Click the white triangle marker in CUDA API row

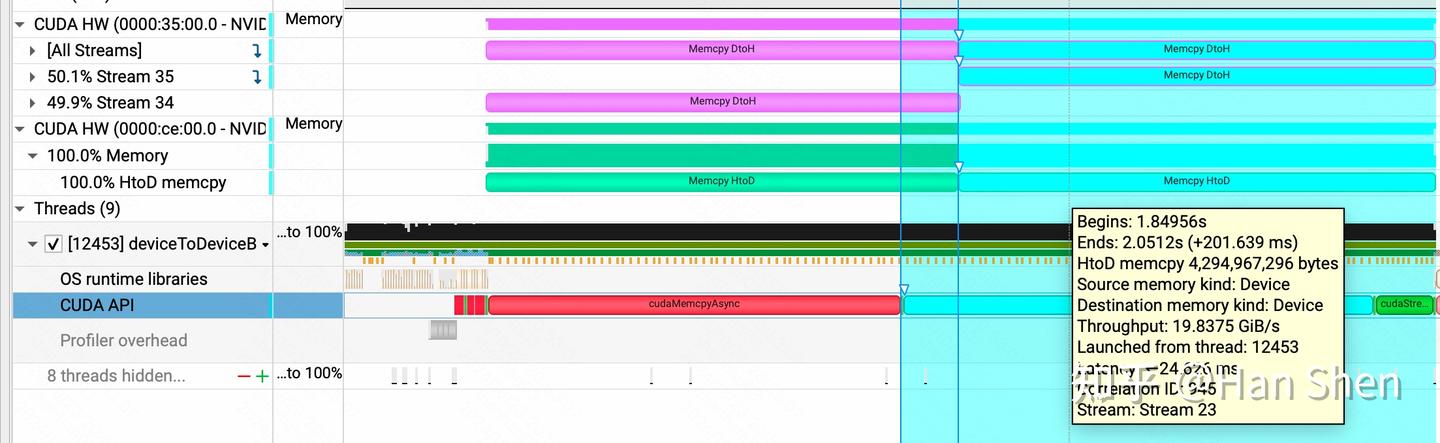(x=904, y=290)
